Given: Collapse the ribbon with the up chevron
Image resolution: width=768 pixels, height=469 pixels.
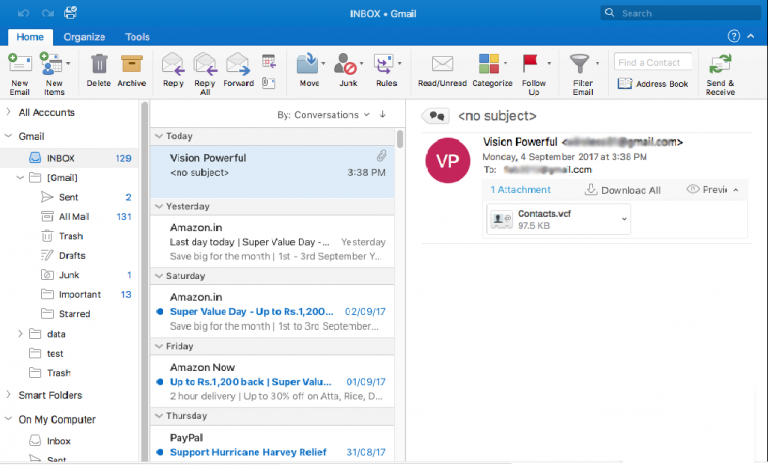Looking at the screenshot, I should pos(750,36).
